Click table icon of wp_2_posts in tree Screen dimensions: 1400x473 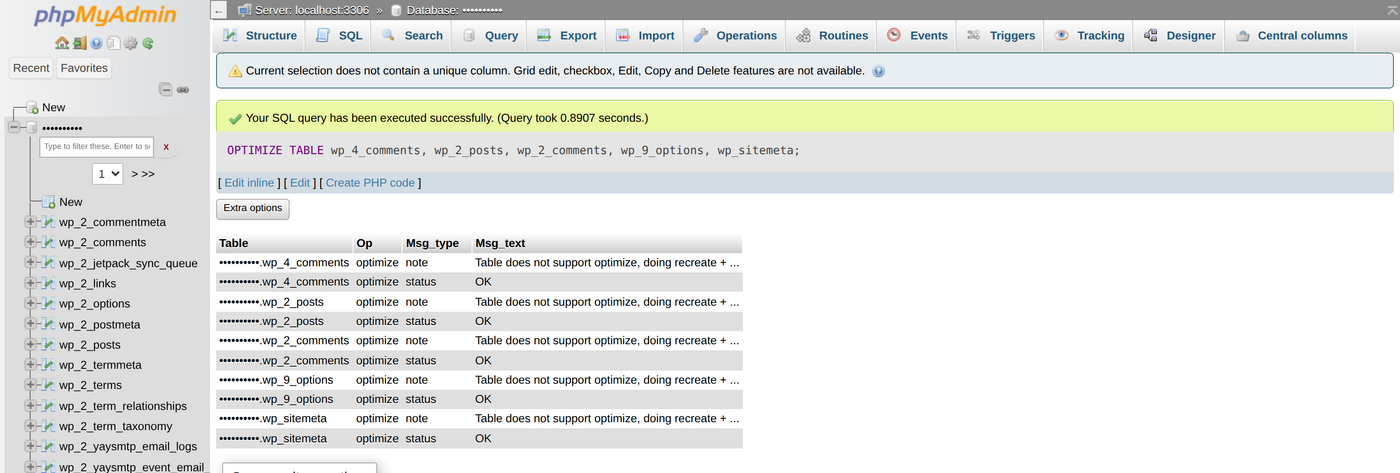coord(48,344)
